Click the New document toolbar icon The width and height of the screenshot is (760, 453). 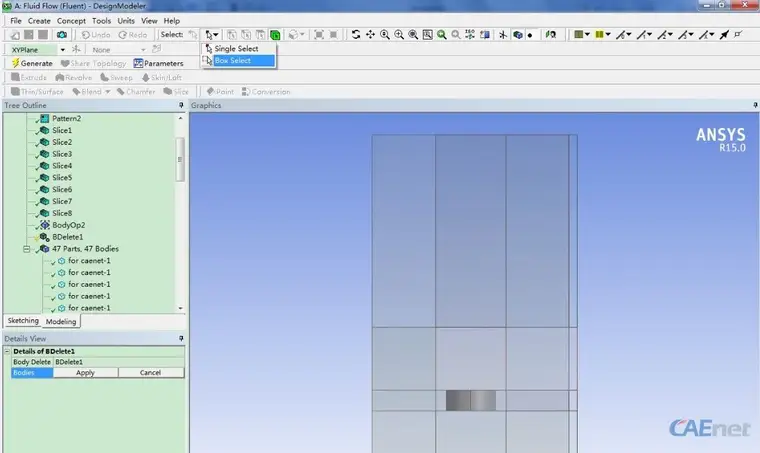15,34
